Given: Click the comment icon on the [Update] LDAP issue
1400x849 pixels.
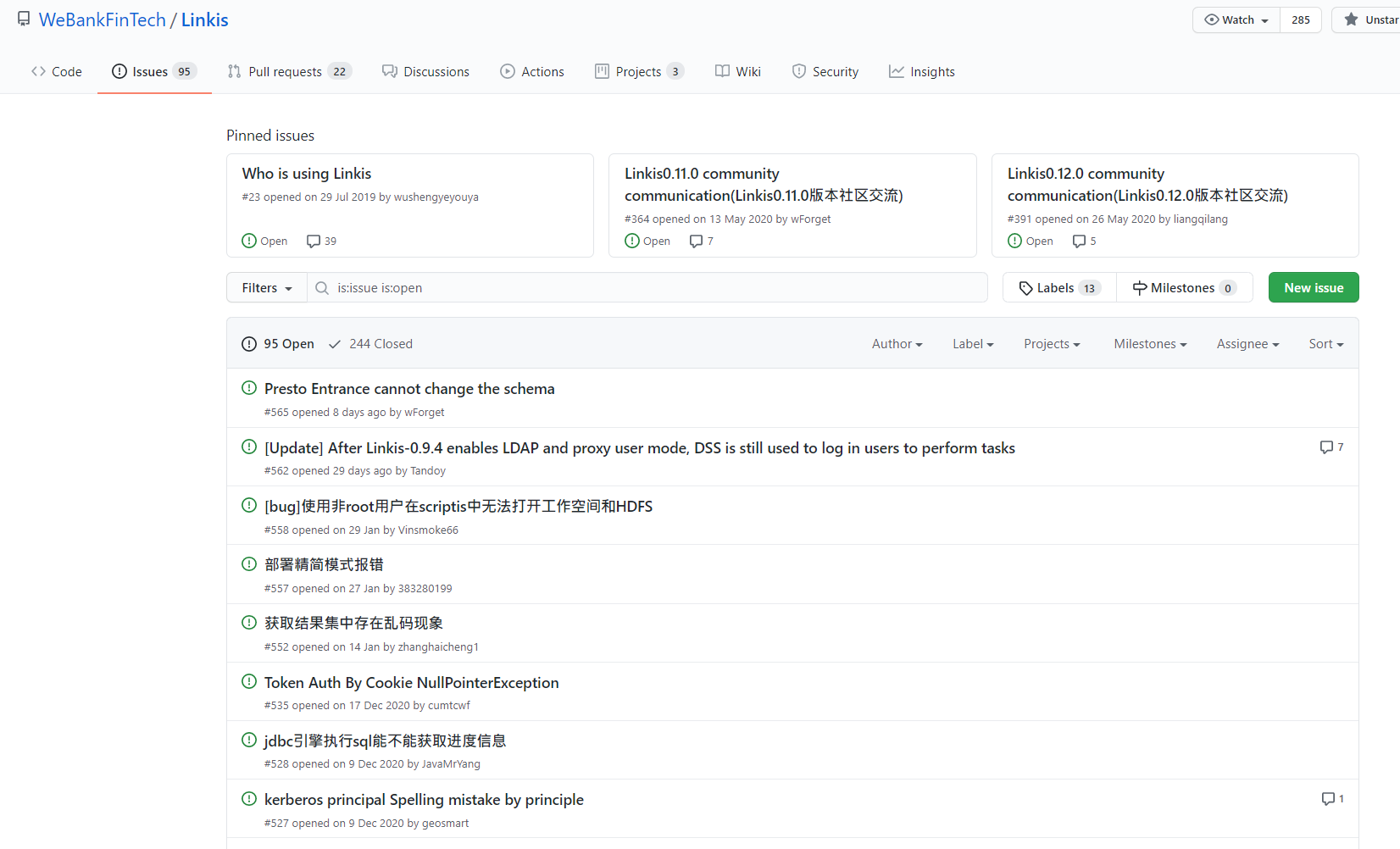Looking at the screenshot, I should coord(1326,447).
